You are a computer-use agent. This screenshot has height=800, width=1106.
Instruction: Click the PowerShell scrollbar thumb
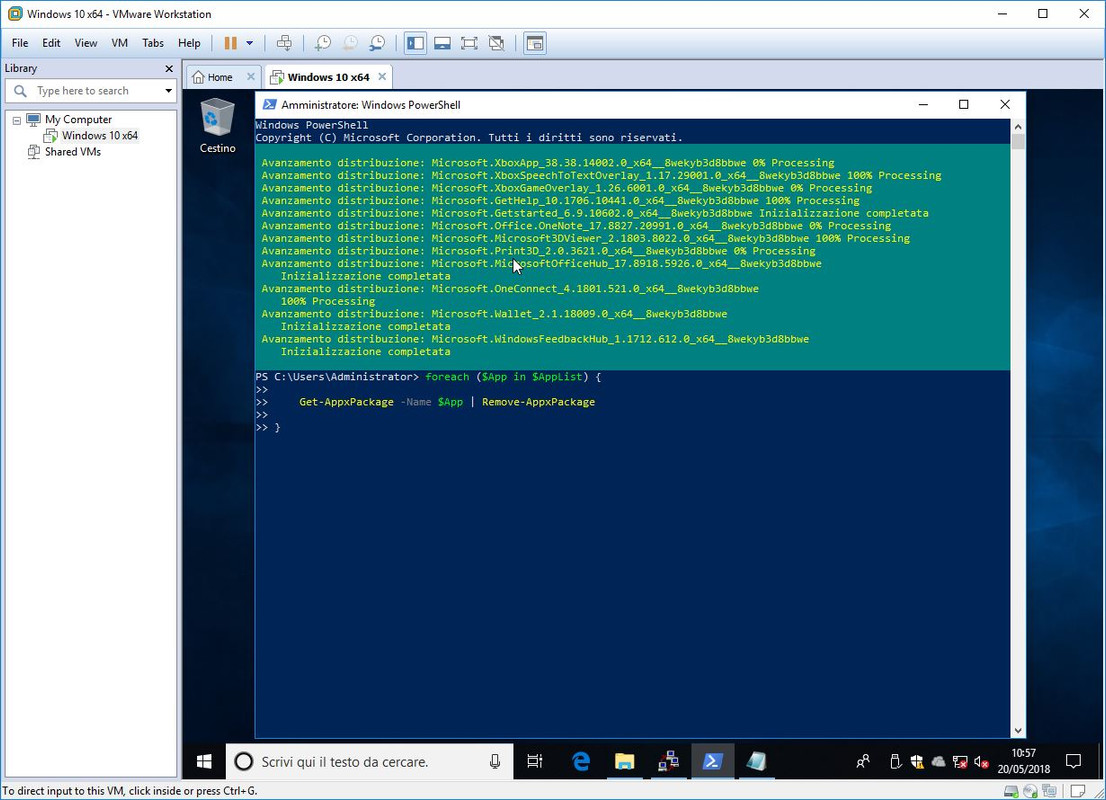pyautogui.click(x=1018, y=141)
